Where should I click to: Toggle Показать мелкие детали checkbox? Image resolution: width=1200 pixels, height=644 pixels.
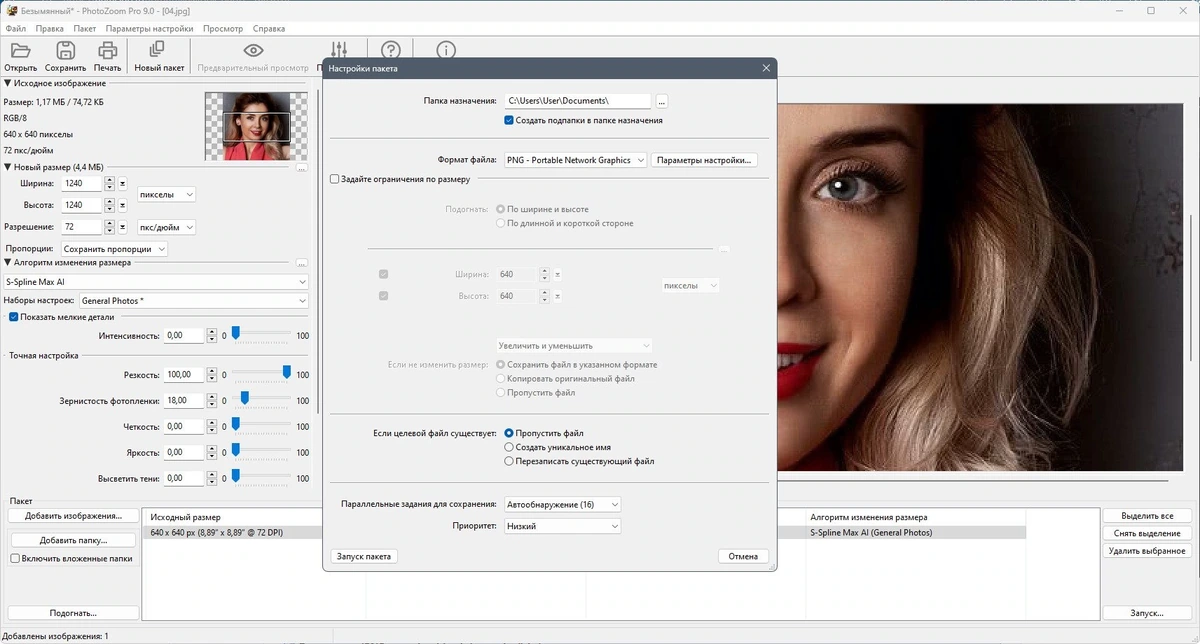pyautogui.click(x=14, y=317)
